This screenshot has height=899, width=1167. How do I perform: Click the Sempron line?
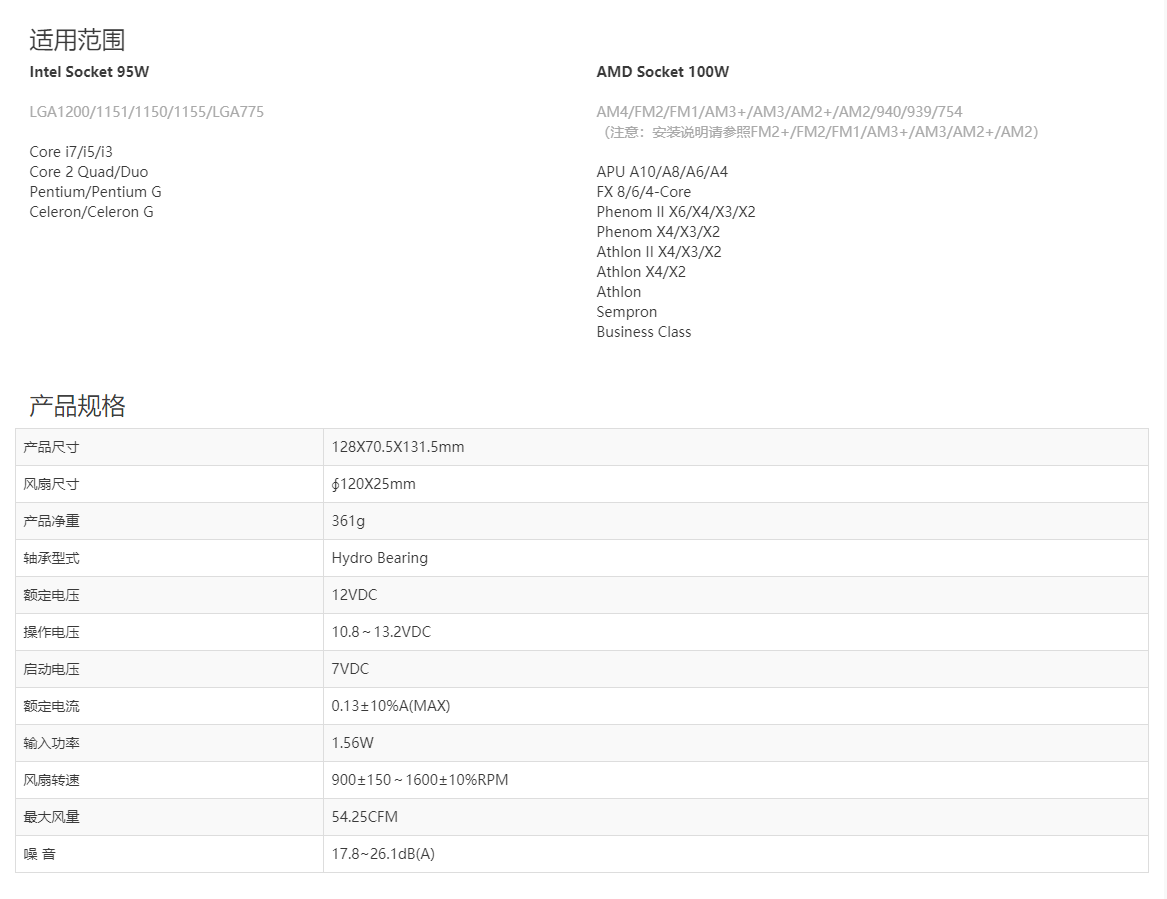tap(627, 313)
